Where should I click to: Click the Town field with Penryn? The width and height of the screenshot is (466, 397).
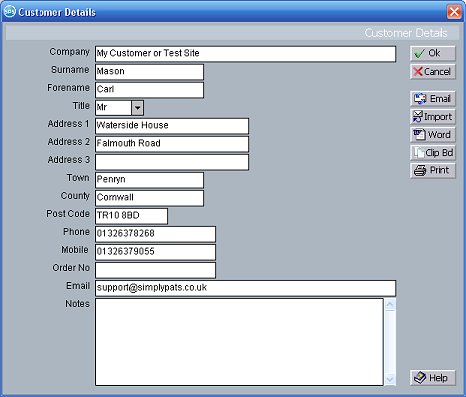[149, 180]
